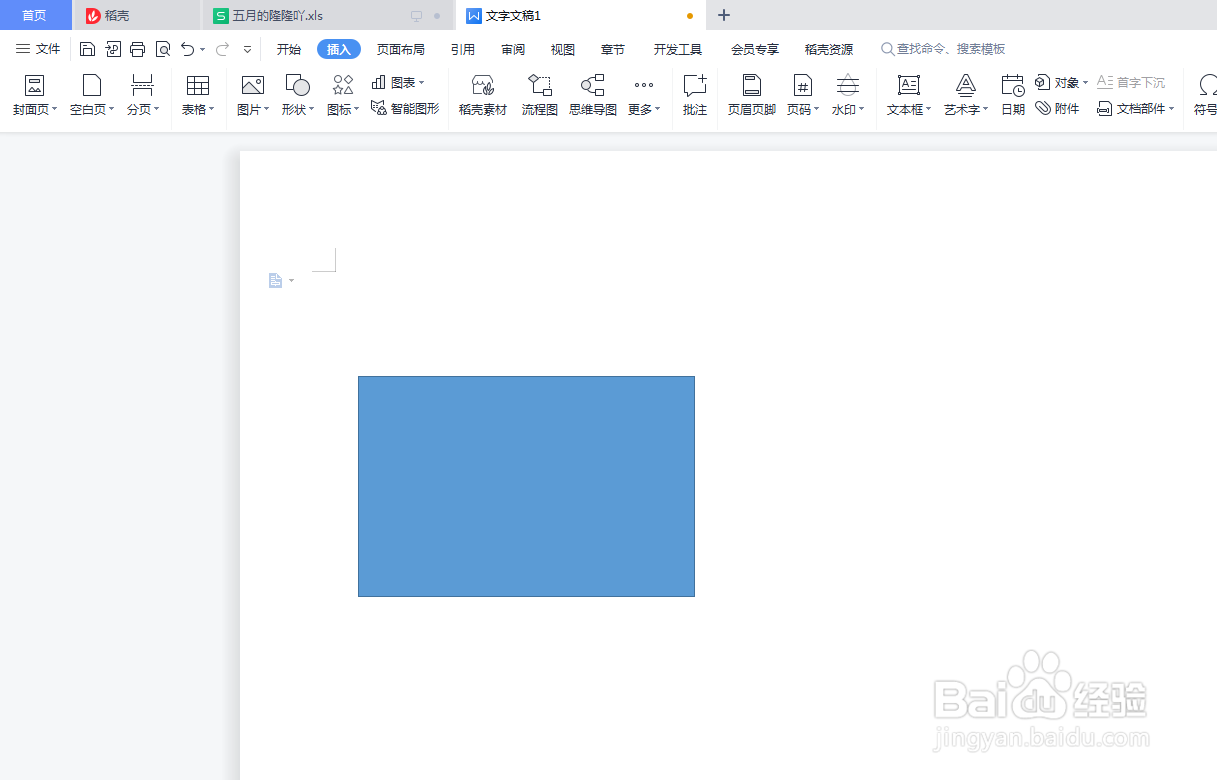
Task: Insert a flowchart (流程图)
Action: (x=540, y=95)
